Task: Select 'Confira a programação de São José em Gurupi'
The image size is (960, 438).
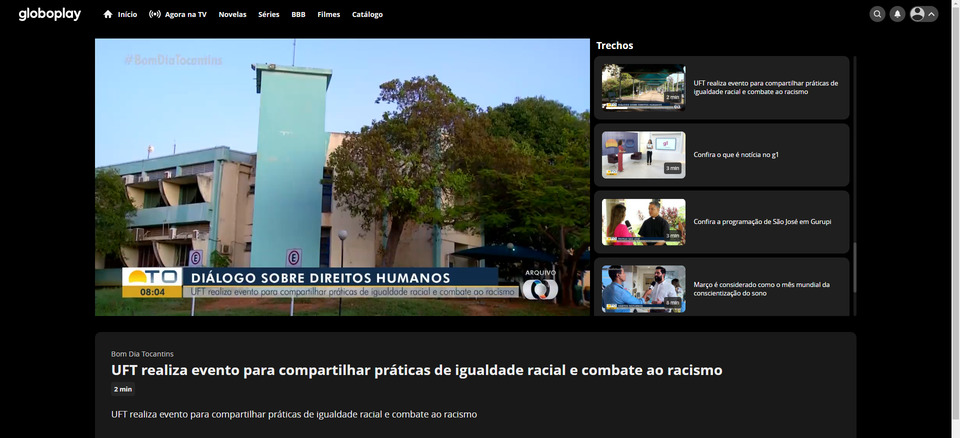Action: click(x=762, y=222)
